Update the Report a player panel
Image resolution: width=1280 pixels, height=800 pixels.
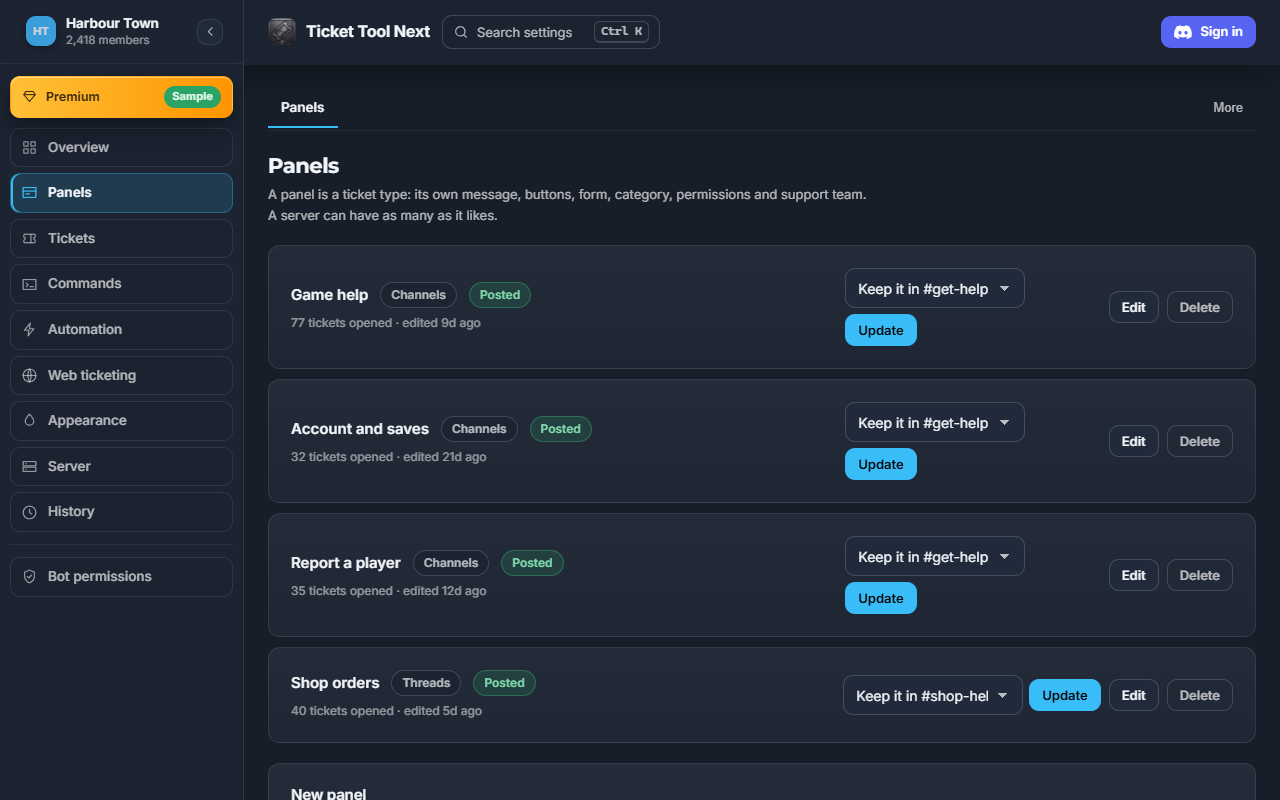[881, 598]
